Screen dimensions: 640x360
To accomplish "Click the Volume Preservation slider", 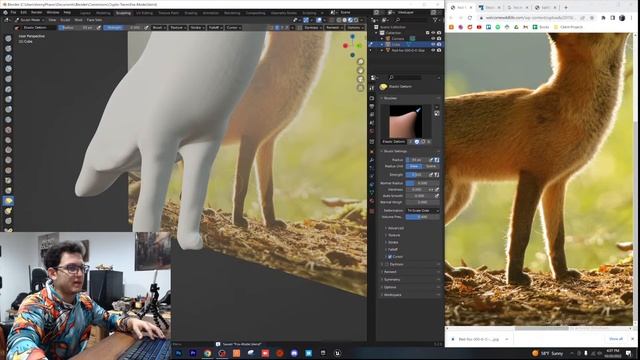I will click(422, 217).
